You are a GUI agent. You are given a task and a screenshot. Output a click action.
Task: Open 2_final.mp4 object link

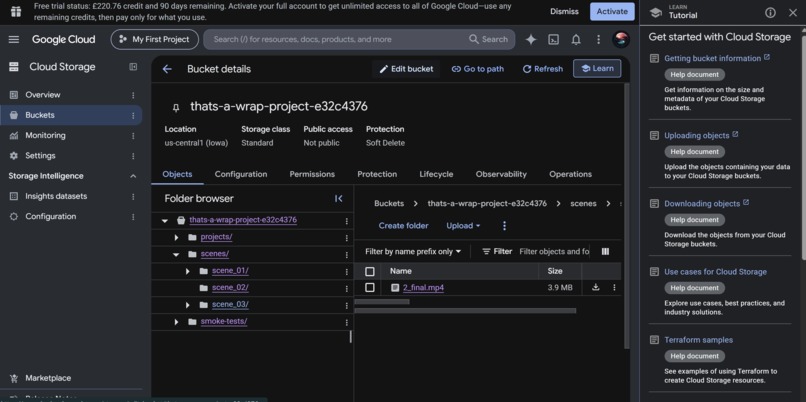(x=423, y=287)
